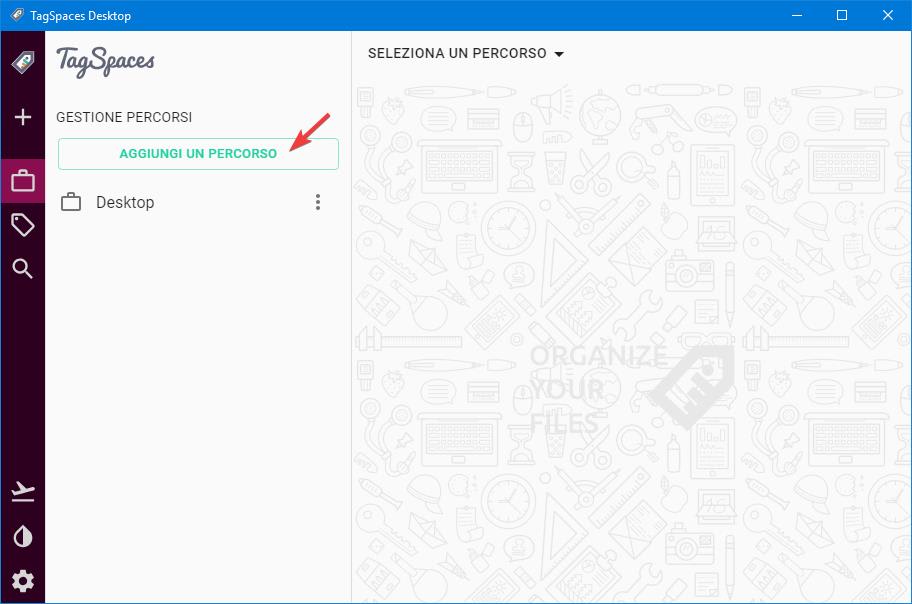Open the search magnifier icon
This screenshot has width=912, height=604.
tap(23, 269)
